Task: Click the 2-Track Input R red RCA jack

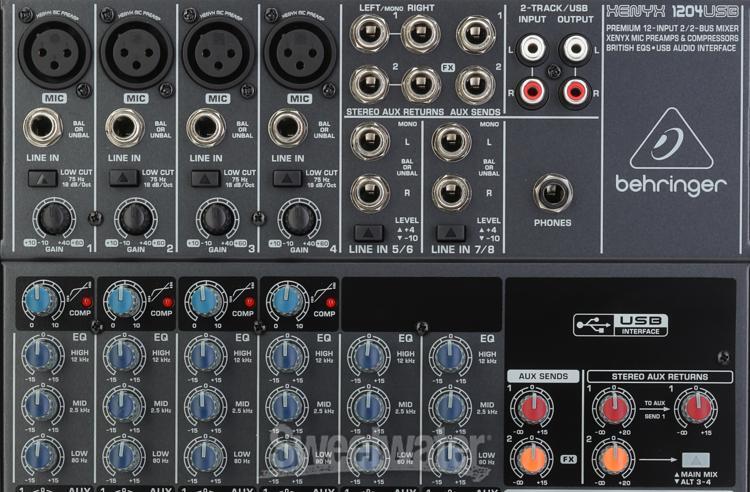Action: (532, 91)
